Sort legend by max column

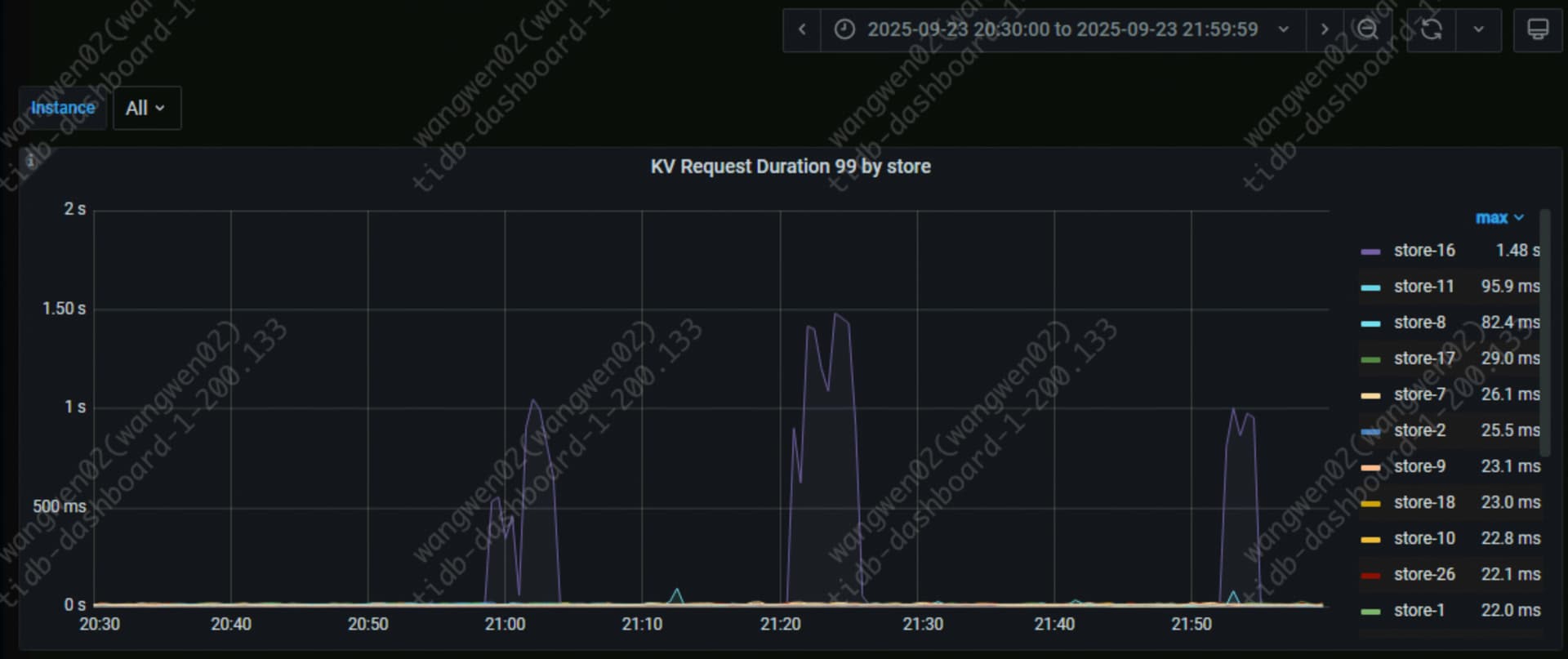coord(1499,218)
